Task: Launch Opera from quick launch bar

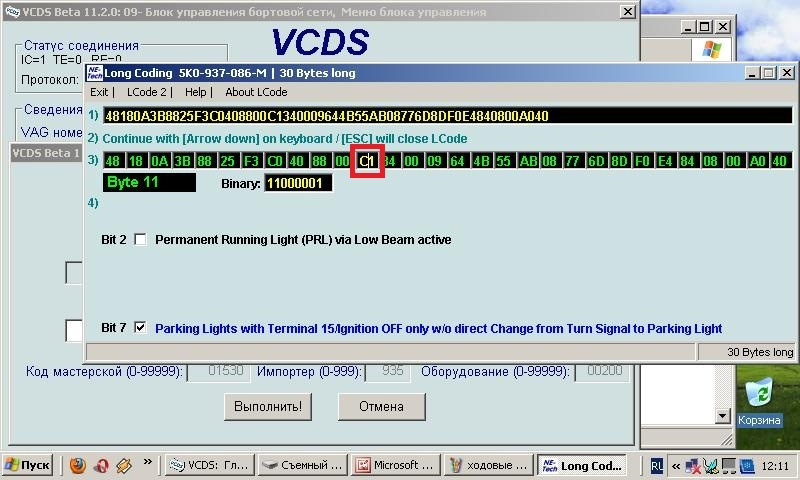Action: point(101,465)
